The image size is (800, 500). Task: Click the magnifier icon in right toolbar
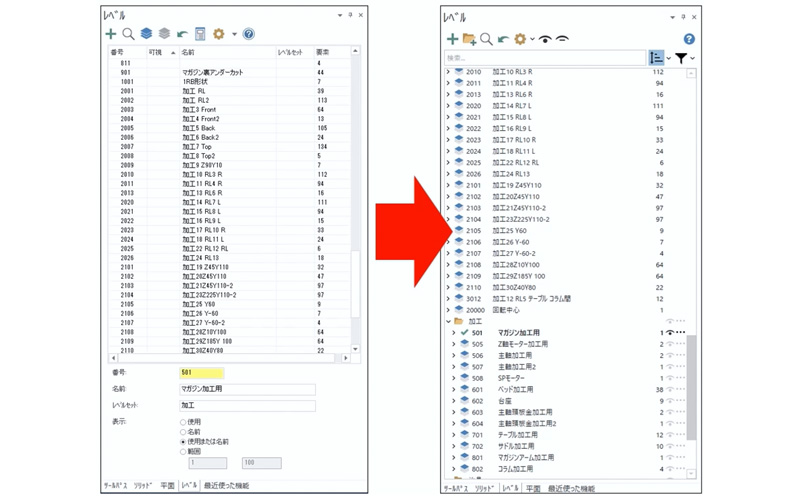click(x=486, y=39)
